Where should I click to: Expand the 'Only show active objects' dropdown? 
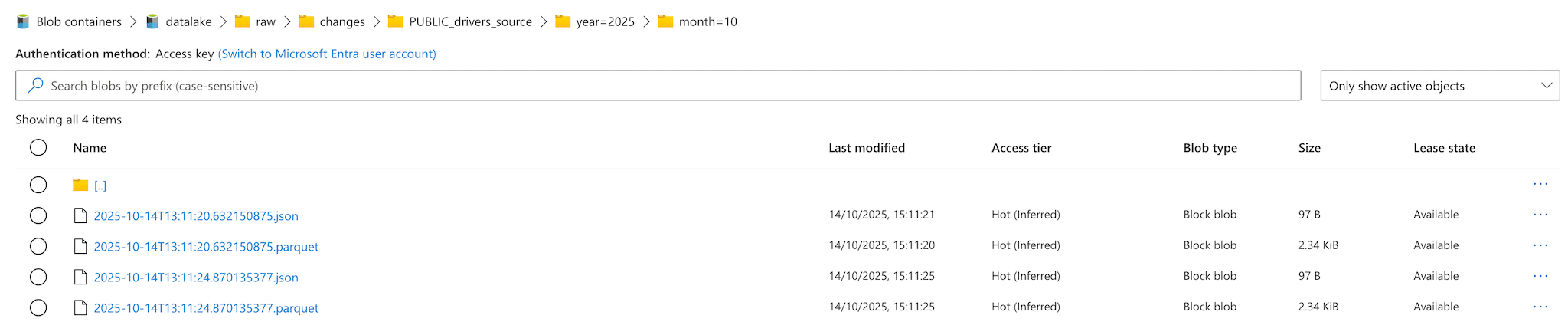[x=1439, y=86]
